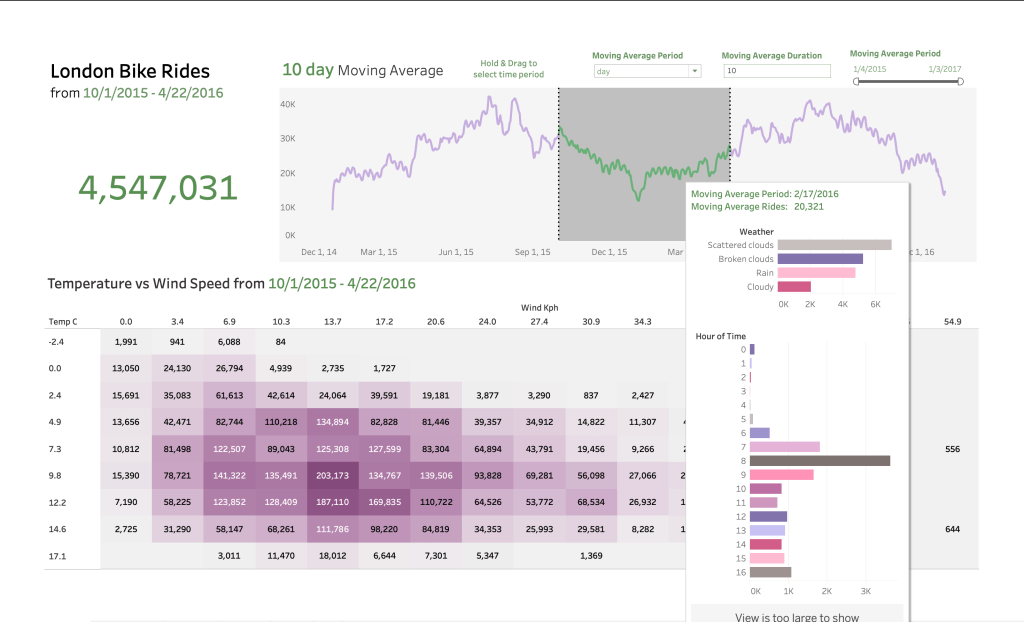Click the Scattered clouds weather bar
This screenshot has height=622, width=1024.
pyautogui.click(x=833, y=245)
